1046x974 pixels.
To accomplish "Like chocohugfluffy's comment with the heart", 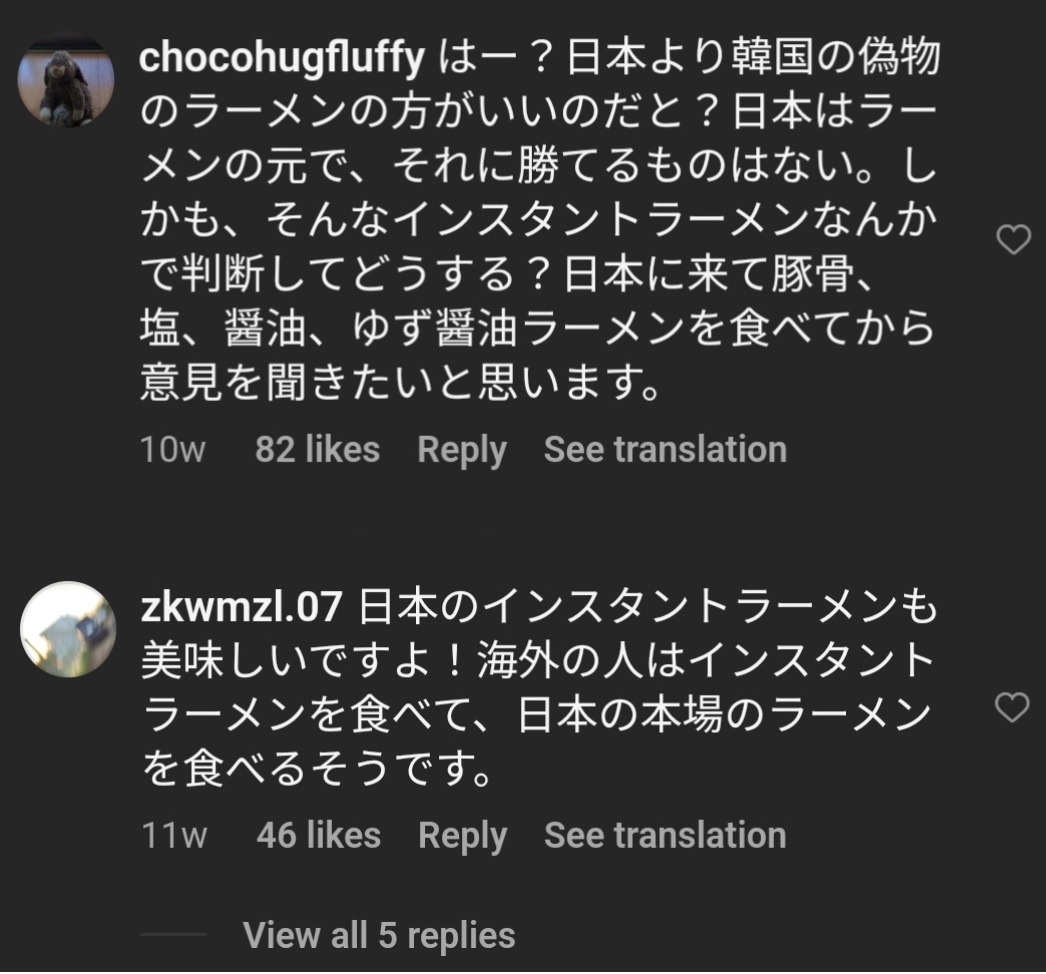I will (x=1014, y=240).
